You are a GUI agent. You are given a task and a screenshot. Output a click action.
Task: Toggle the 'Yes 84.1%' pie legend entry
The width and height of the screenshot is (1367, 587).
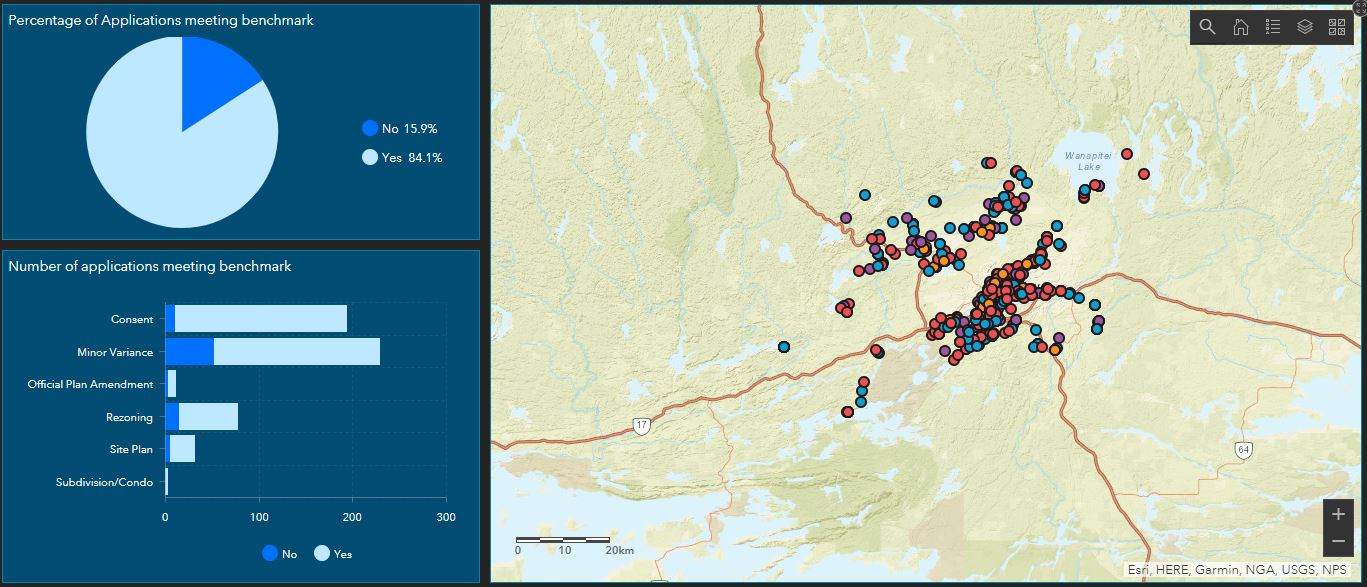(x=402, y=157)
